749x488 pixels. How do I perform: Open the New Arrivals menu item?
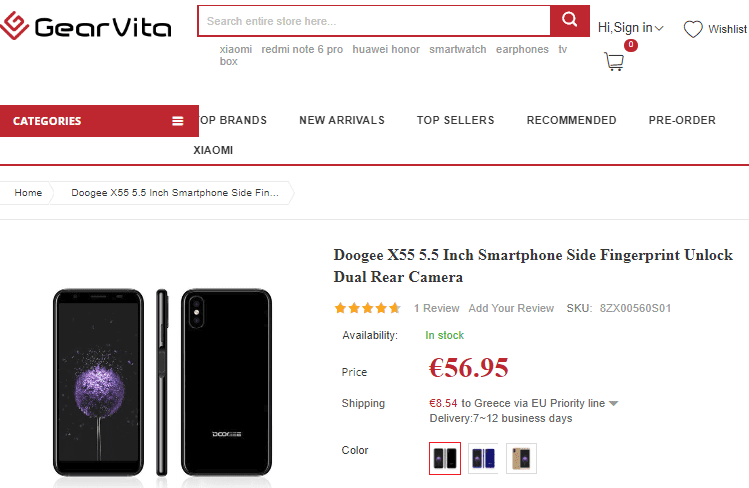[x=342, y=120]
